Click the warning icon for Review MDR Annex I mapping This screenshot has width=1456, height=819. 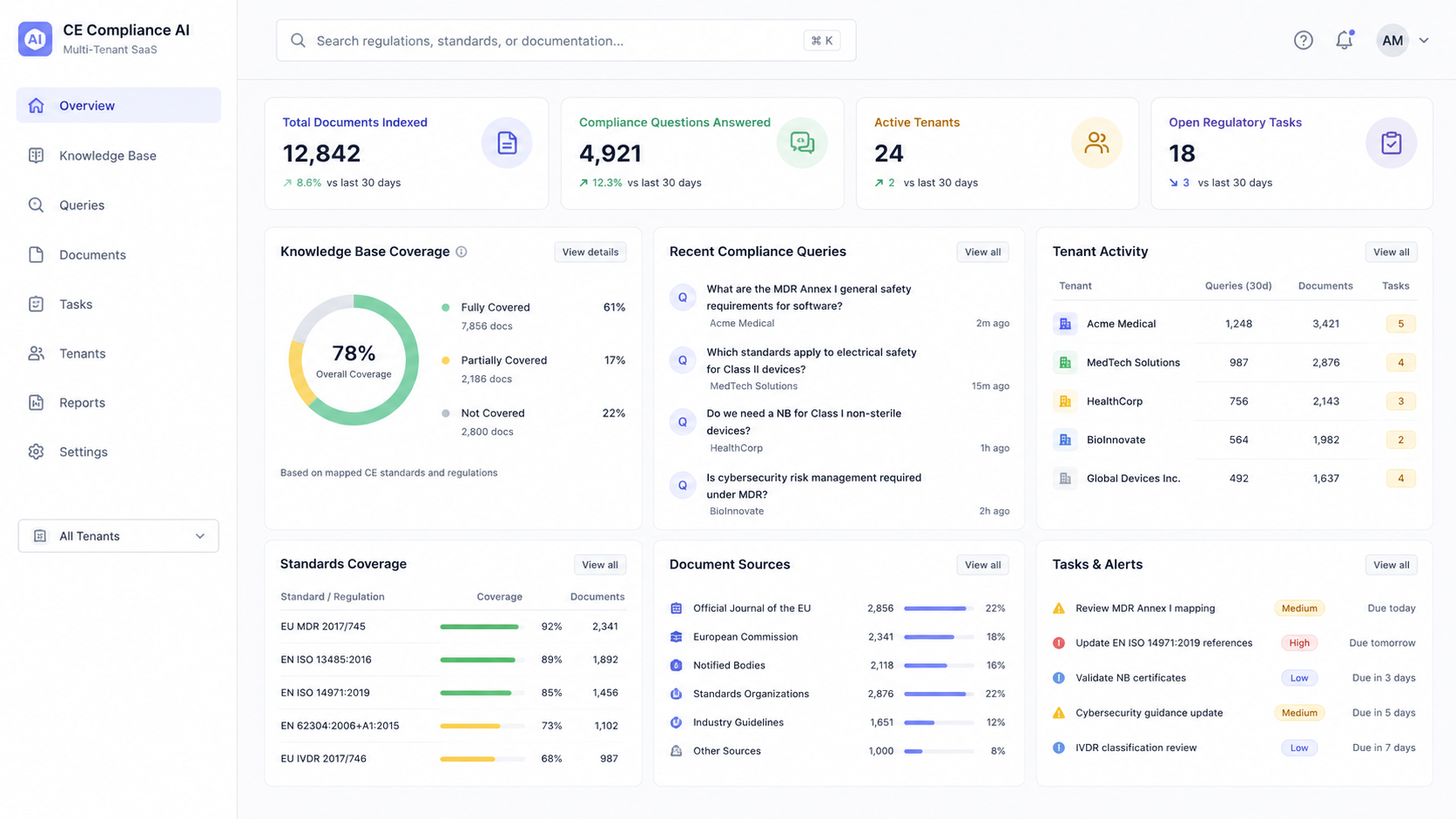point(1059,608)
